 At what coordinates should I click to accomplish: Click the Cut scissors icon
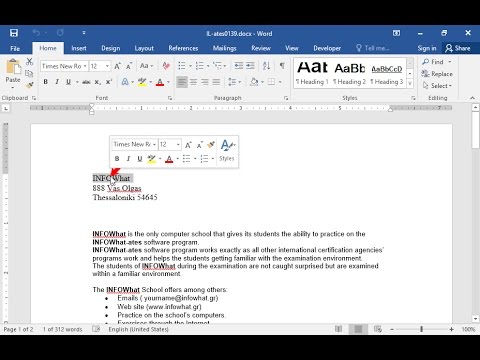click(30, 61)
